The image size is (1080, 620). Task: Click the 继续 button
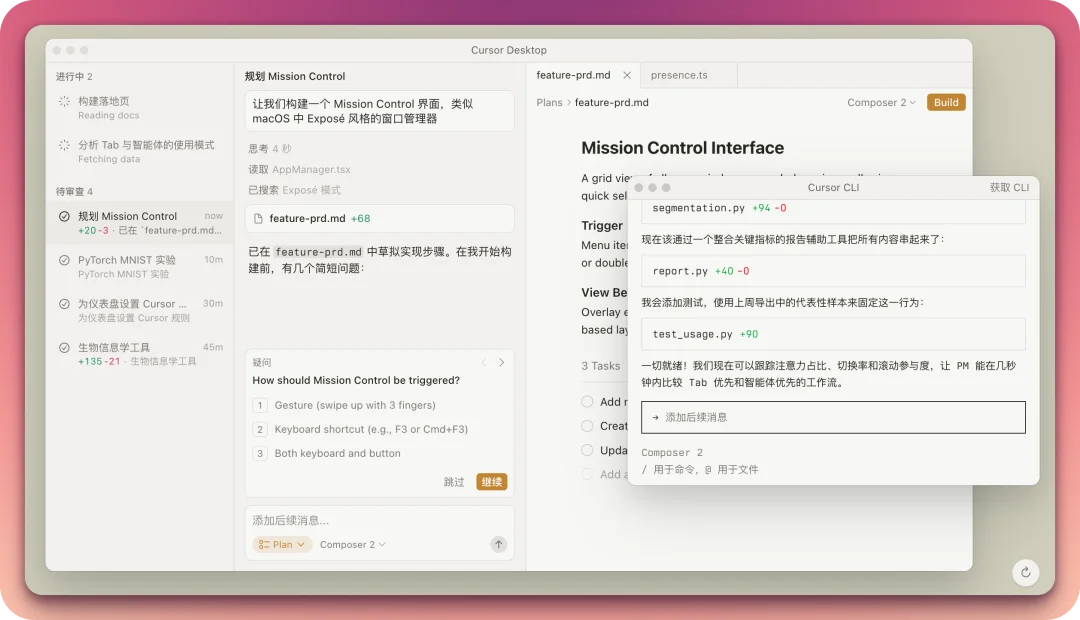492,482
